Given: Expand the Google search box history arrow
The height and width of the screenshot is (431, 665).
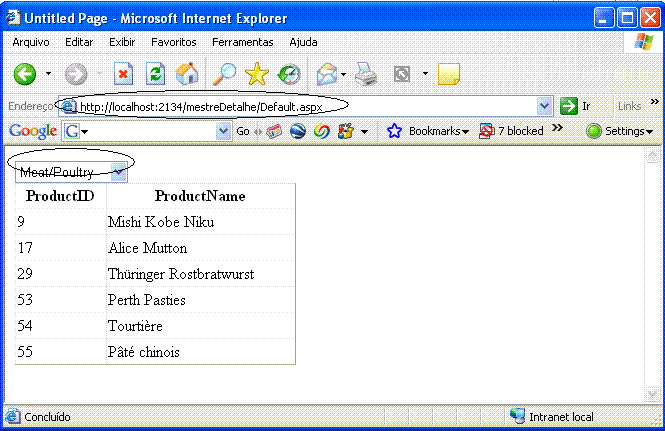Looking at the screenshot, I should (223, 131).
